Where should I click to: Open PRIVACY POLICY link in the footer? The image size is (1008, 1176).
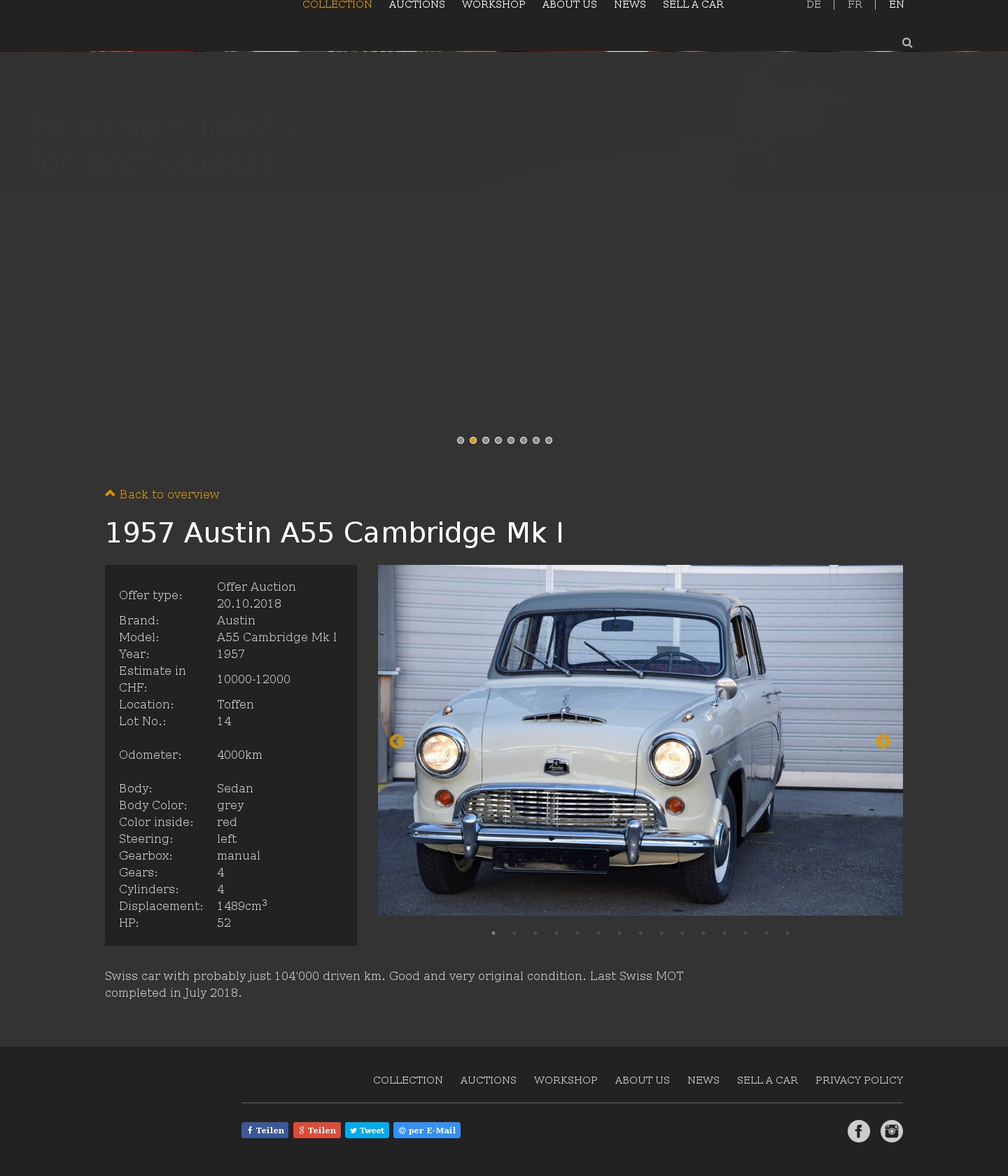click(859, 1080)
